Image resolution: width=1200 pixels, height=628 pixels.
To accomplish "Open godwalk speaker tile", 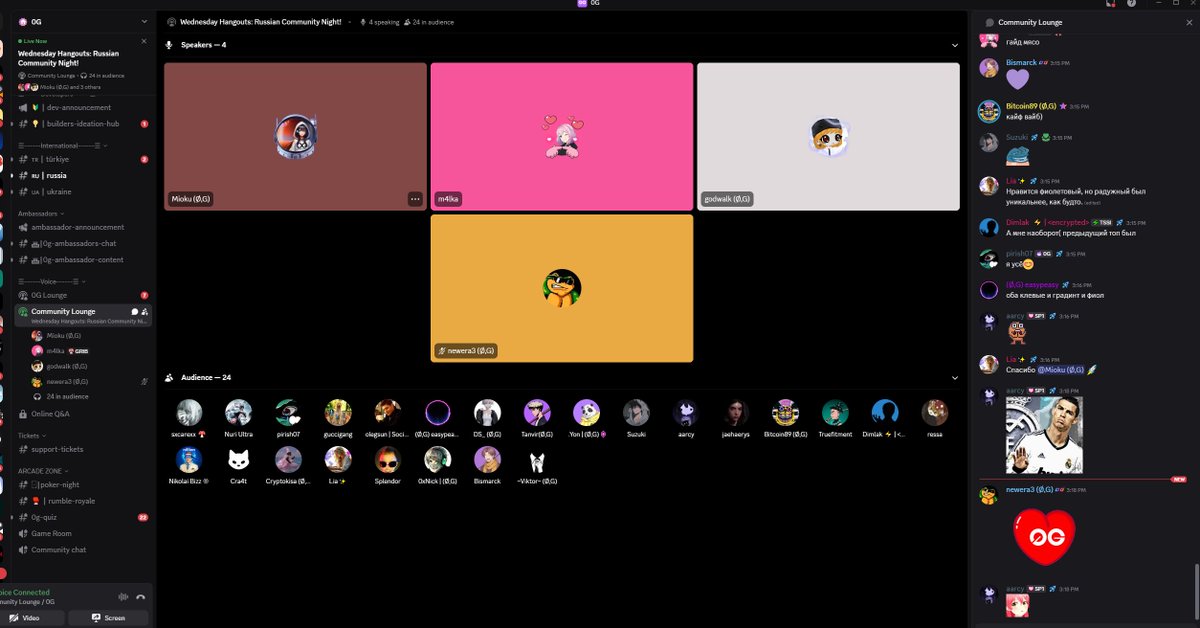I will click(x=828, y=137).
